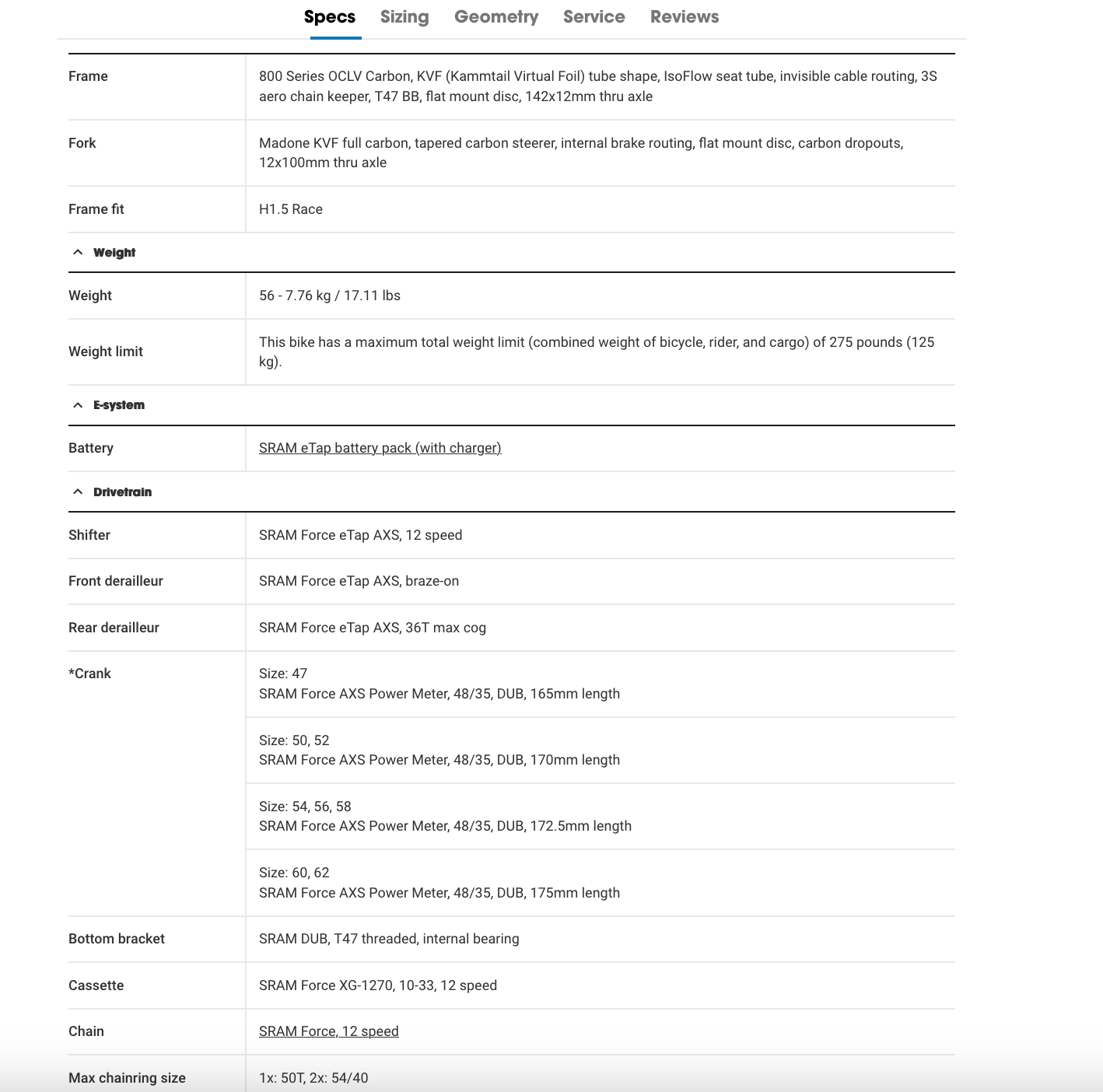Open the Sizing tab
Image resolution: width=1103 pixels, height=1092 pixels.
404,17
